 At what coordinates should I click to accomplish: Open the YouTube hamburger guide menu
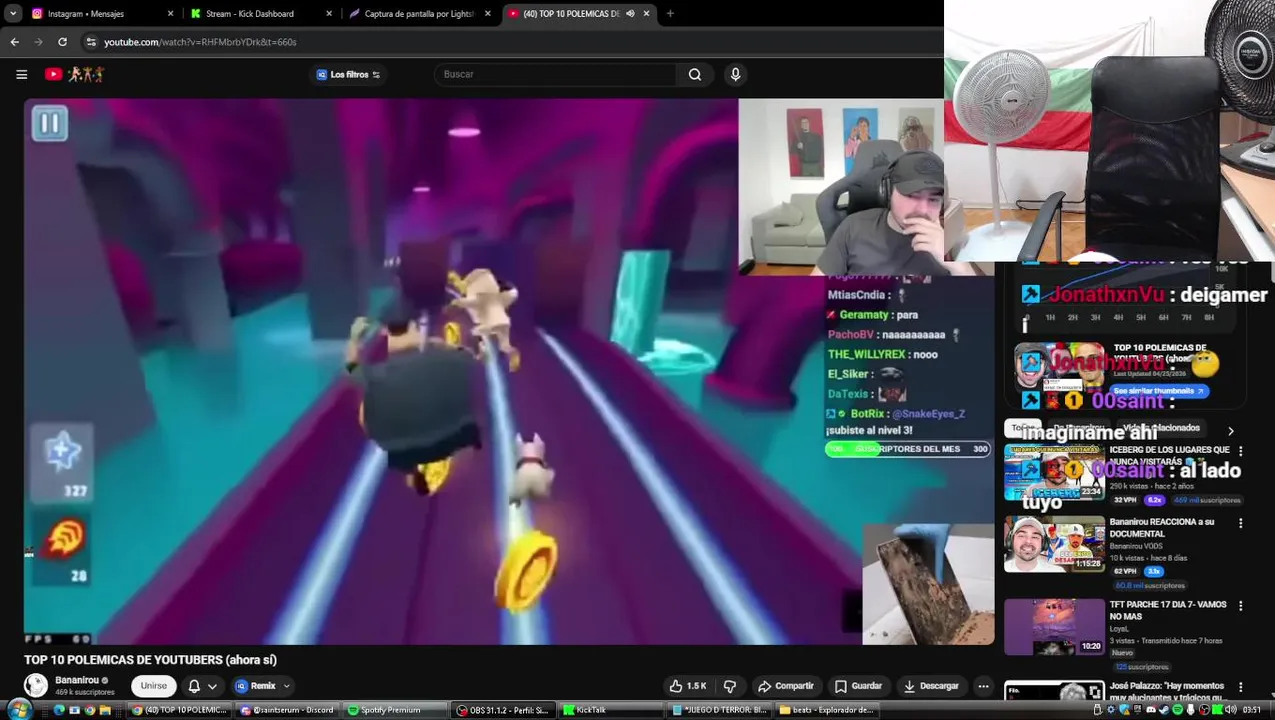point(21,74)
